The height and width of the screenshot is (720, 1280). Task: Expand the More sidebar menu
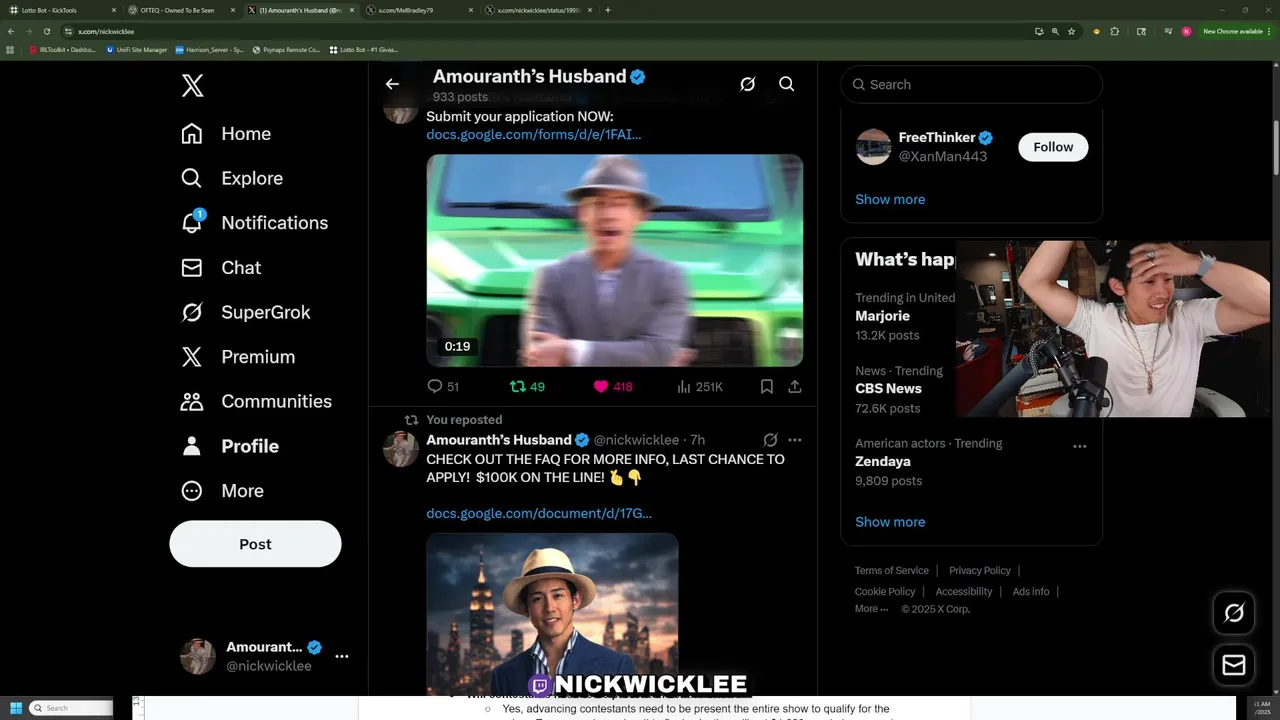pos(222,491)
